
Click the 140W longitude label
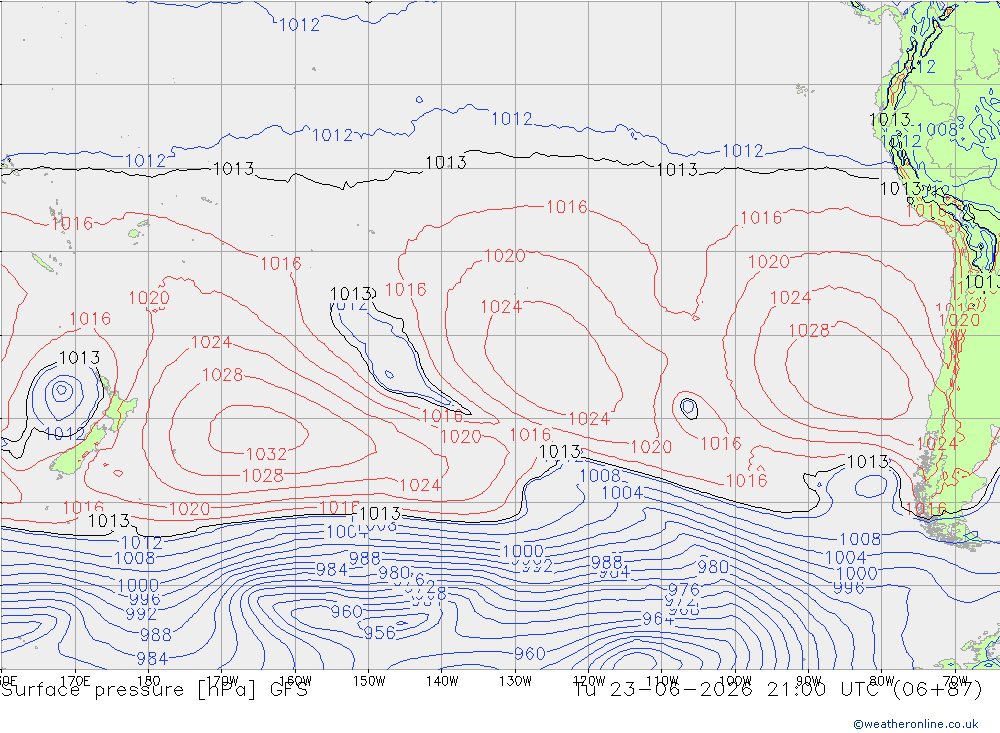(x=442, y=681)
